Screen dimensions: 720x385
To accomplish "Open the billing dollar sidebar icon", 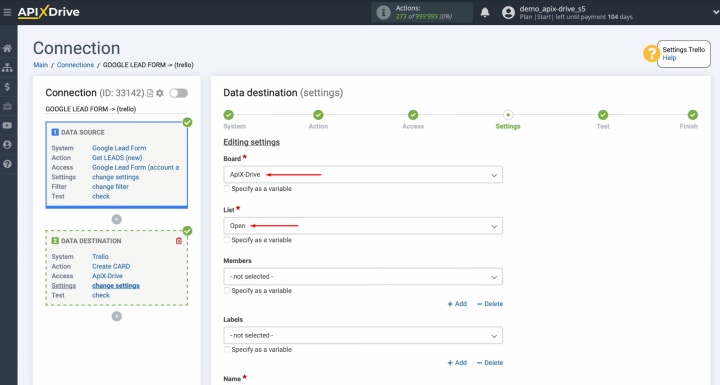I will [x=7, y=87].
